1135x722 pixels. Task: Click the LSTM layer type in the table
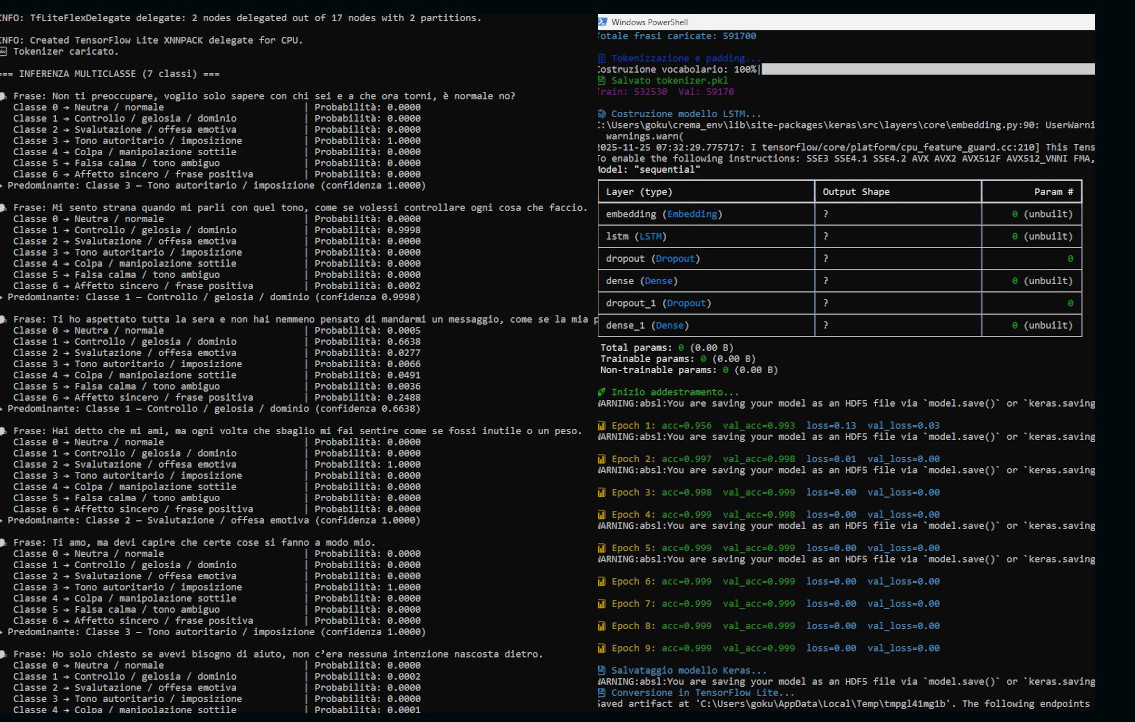(650, 236)
